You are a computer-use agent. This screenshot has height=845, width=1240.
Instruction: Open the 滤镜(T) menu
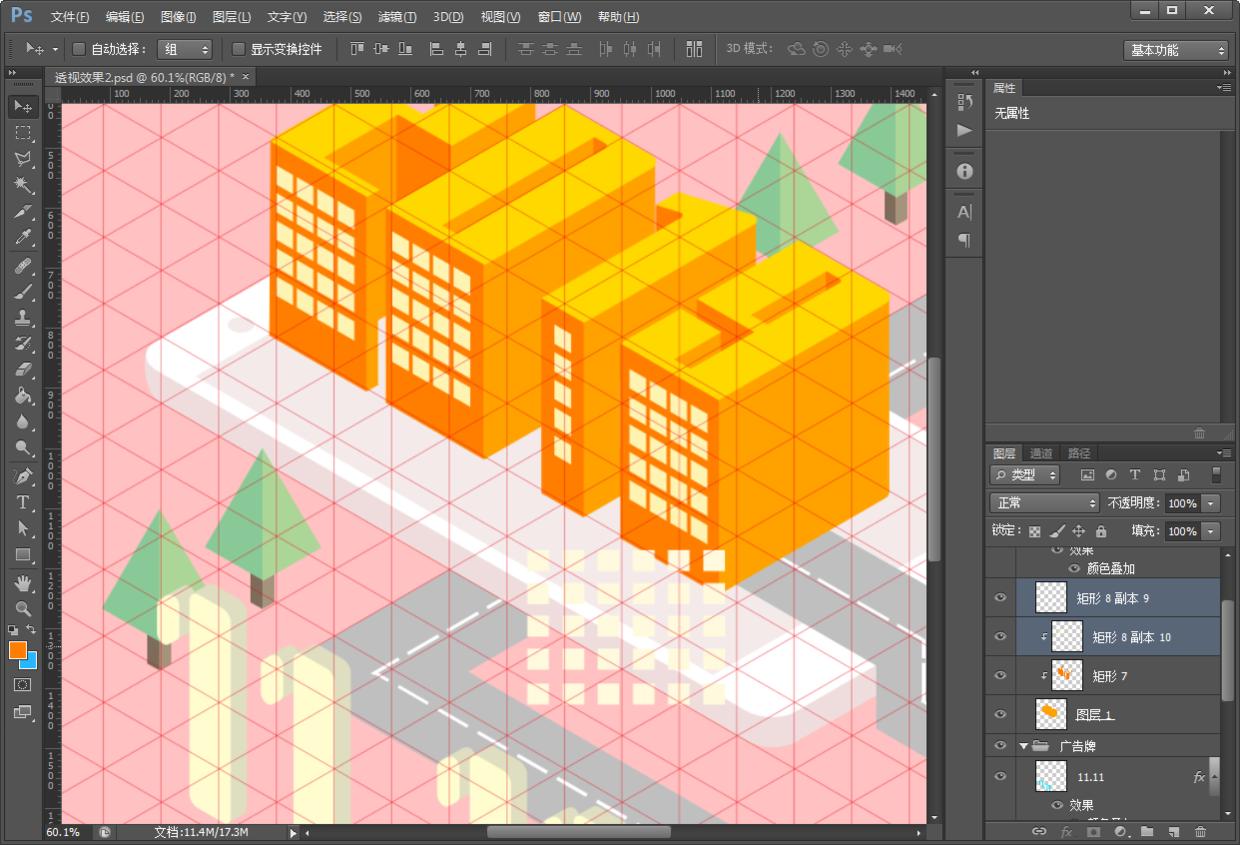click(397, 17)
